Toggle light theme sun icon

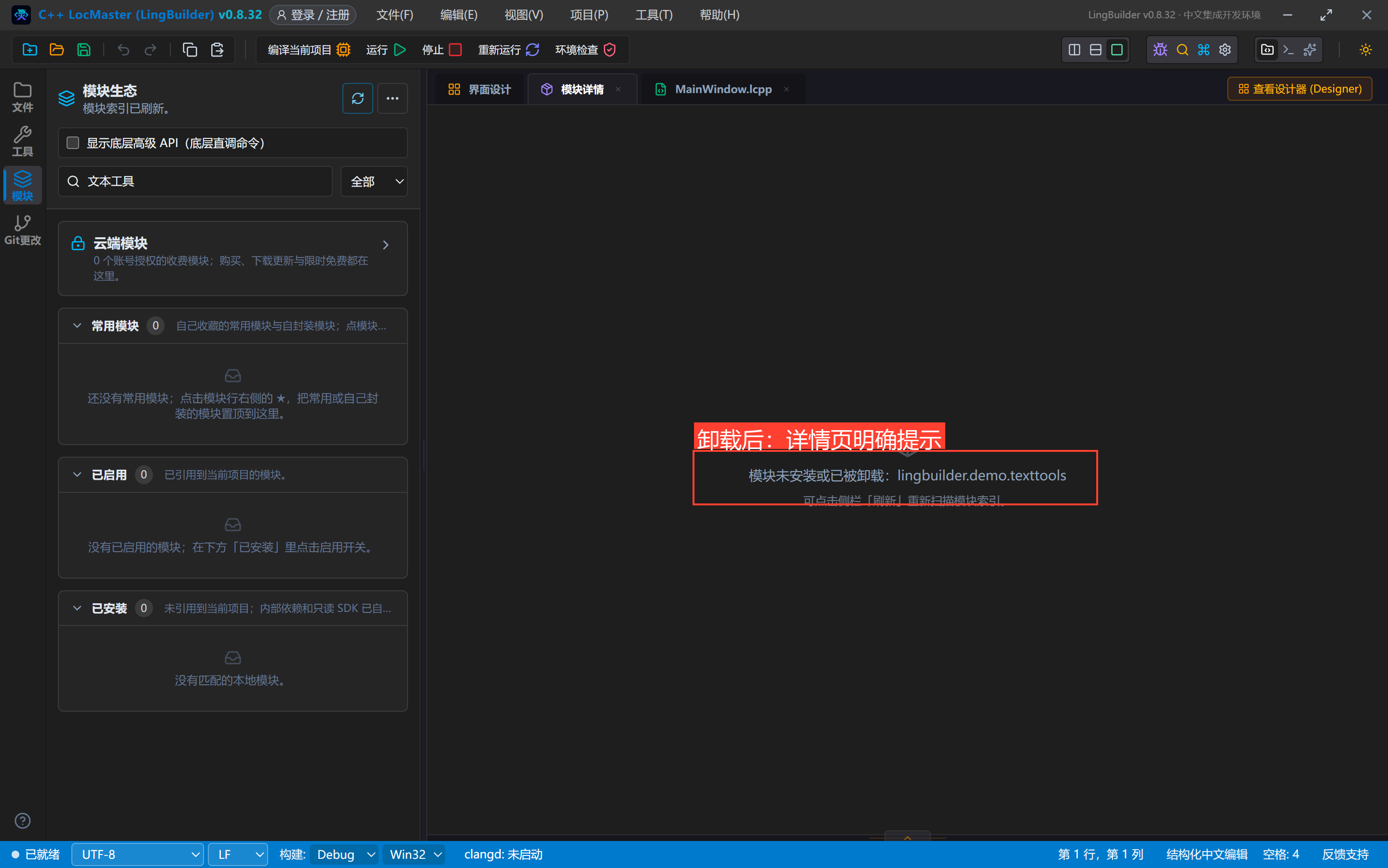[1366, 50]
